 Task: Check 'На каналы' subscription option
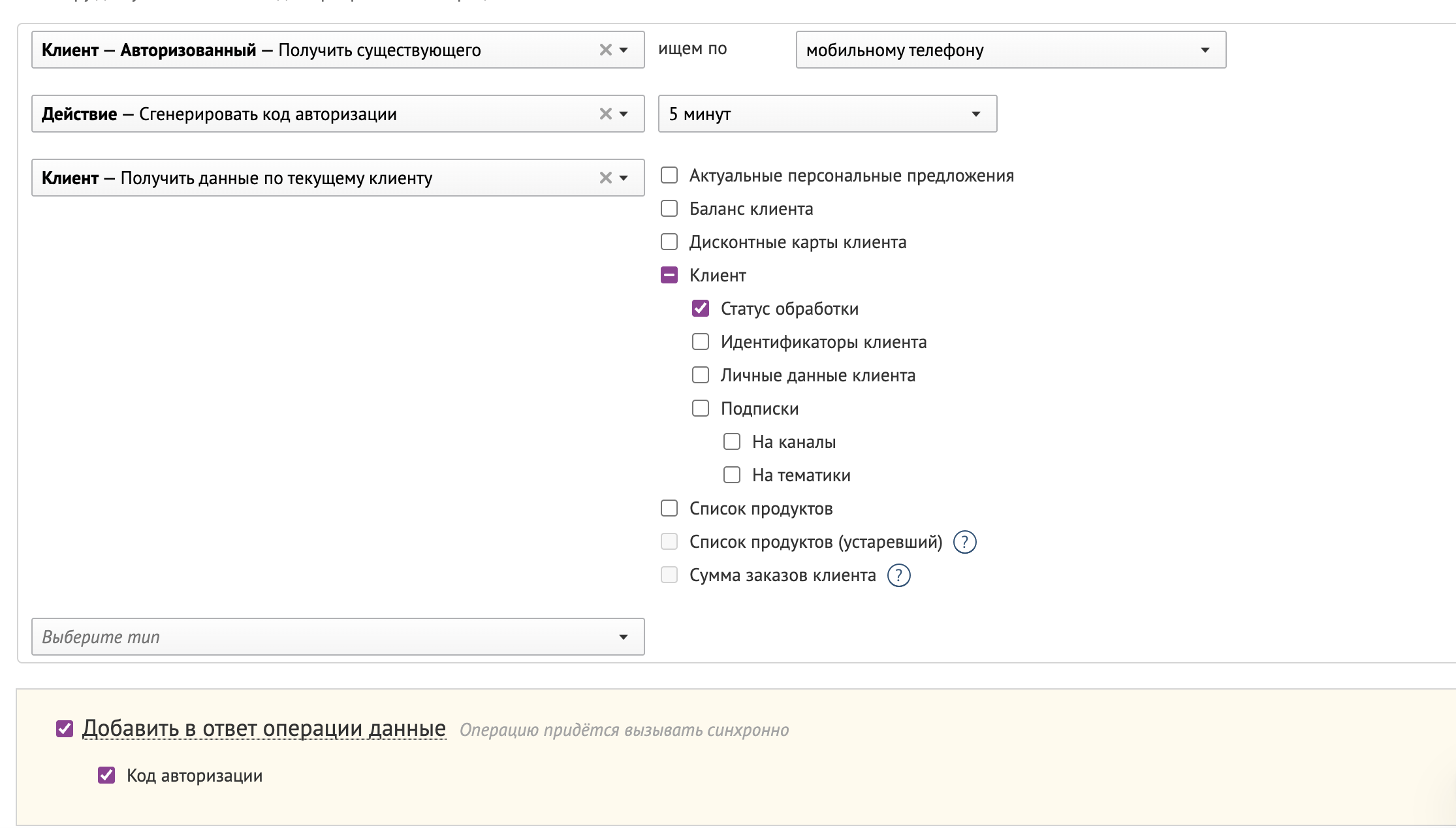coord(732,441)
